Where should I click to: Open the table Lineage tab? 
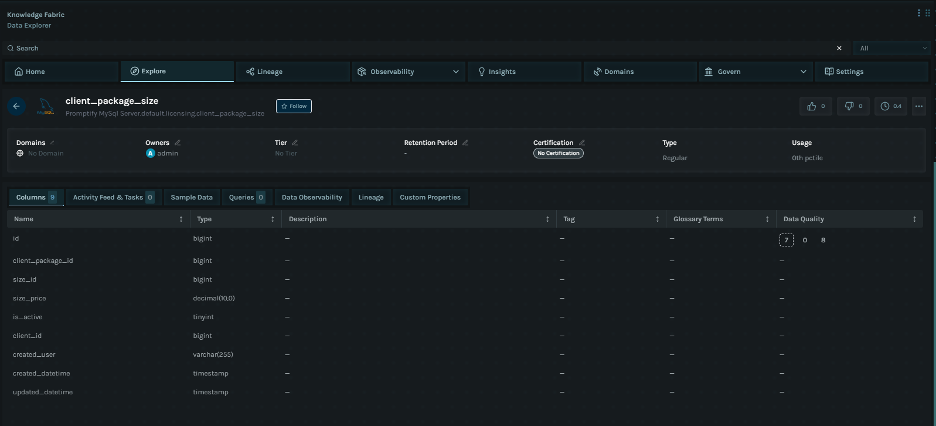pos(371,197)
